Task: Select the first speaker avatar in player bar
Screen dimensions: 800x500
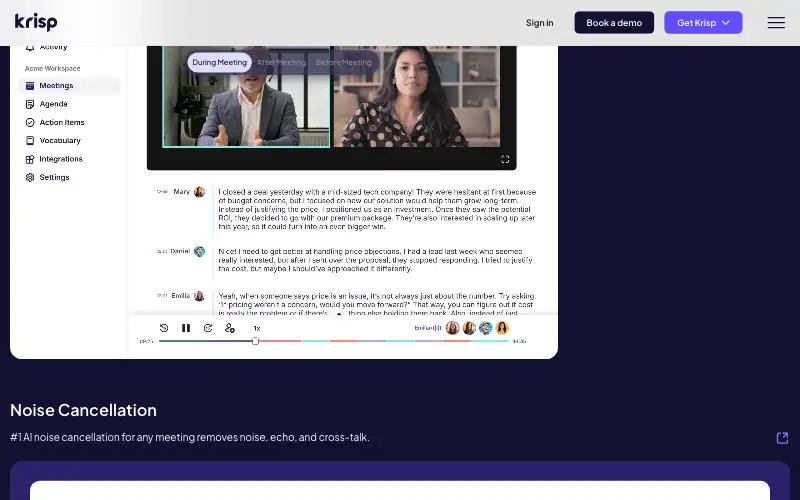Action: click(x=453, y=328)
